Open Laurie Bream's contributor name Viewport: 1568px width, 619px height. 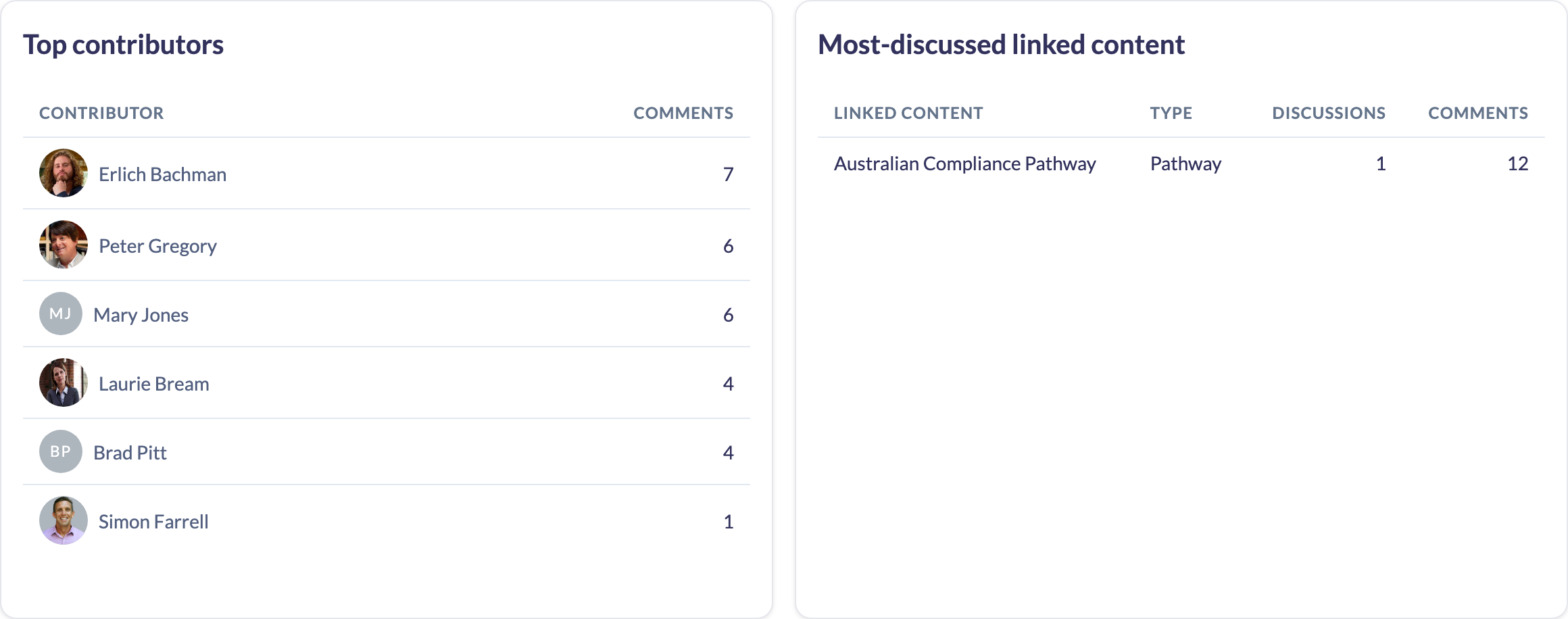pyautogui.click(x=153, y=384)
